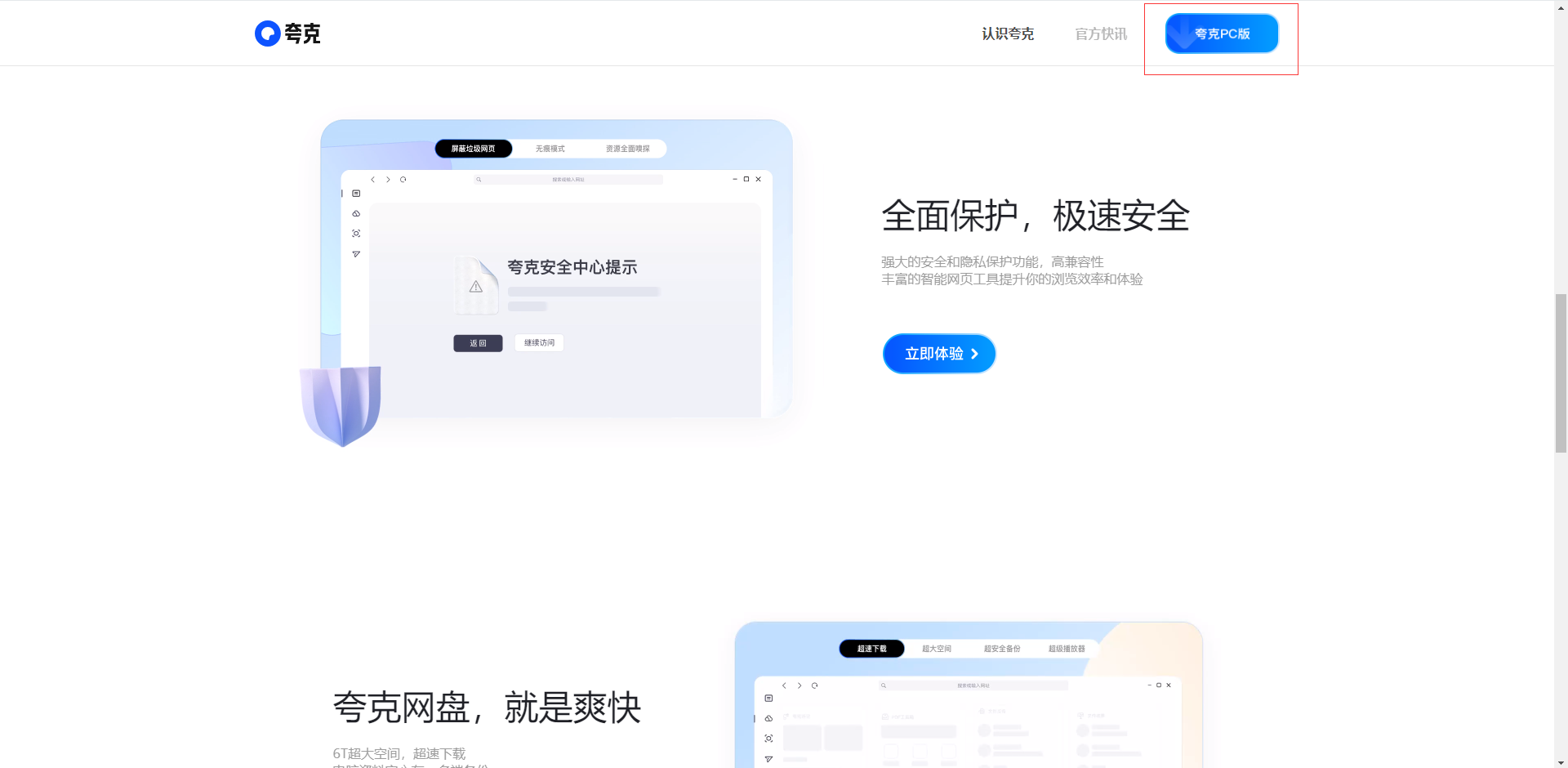Click the page vertical scrollbar thumb
Screen dimensions: 1568x768
pyautogui.click(x=1561, y=373)
